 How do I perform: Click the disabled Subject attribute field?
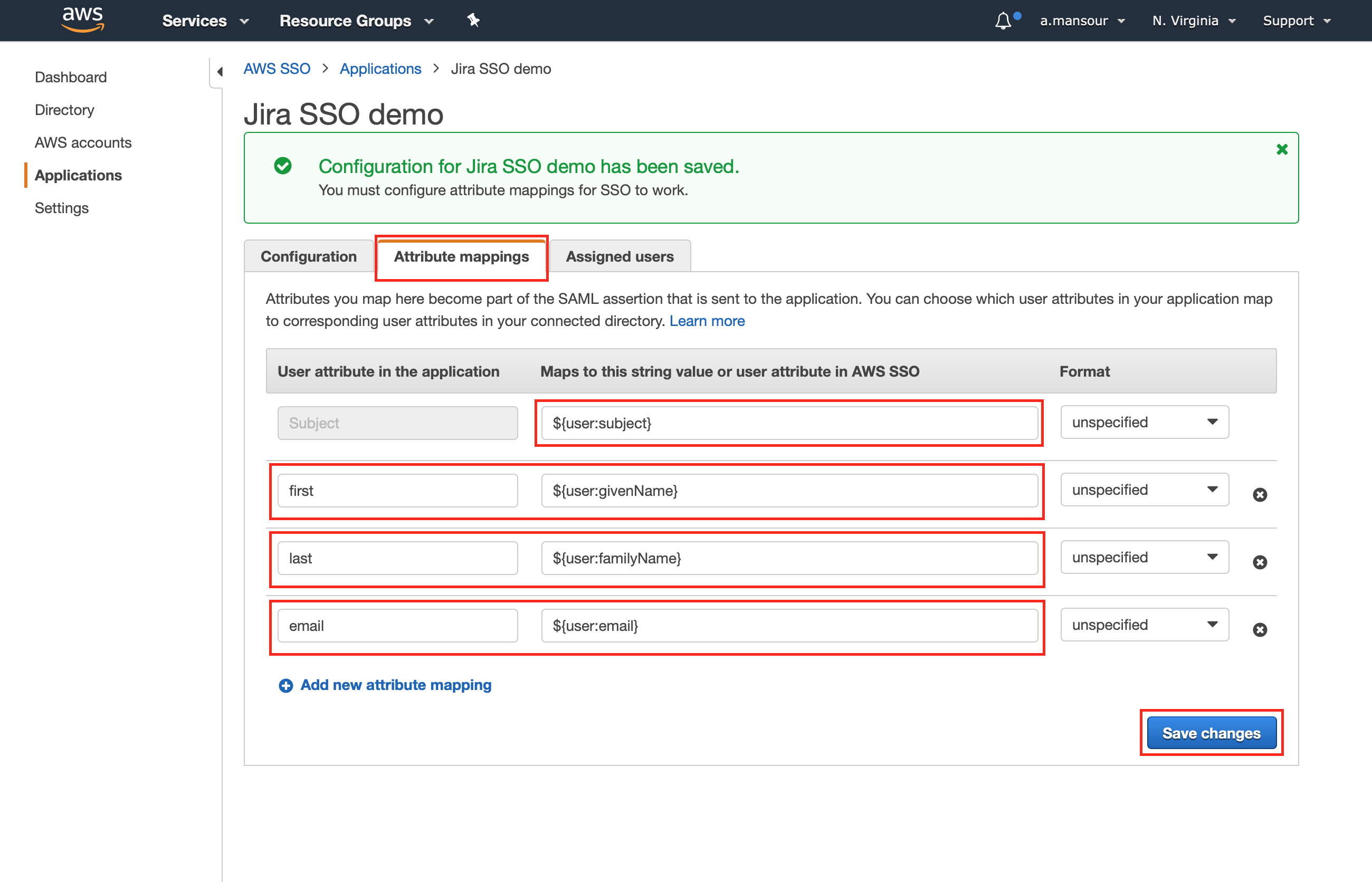tap(397, 423)
